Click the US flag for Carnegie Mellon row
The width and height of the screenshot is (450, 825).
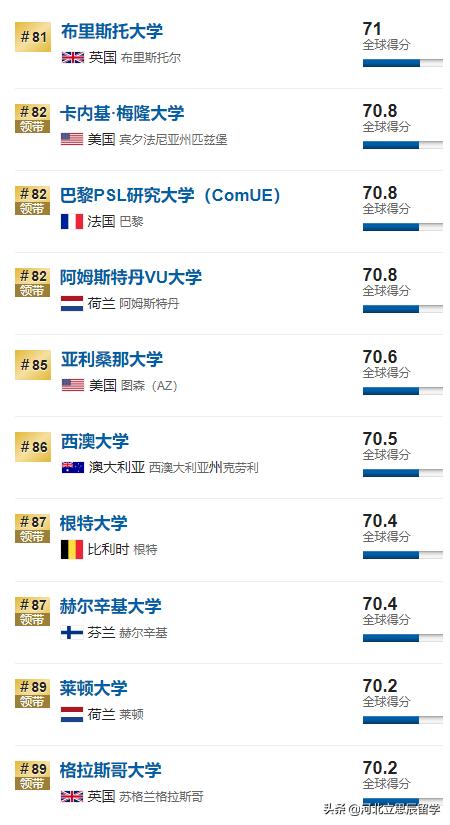coord(72,139)
